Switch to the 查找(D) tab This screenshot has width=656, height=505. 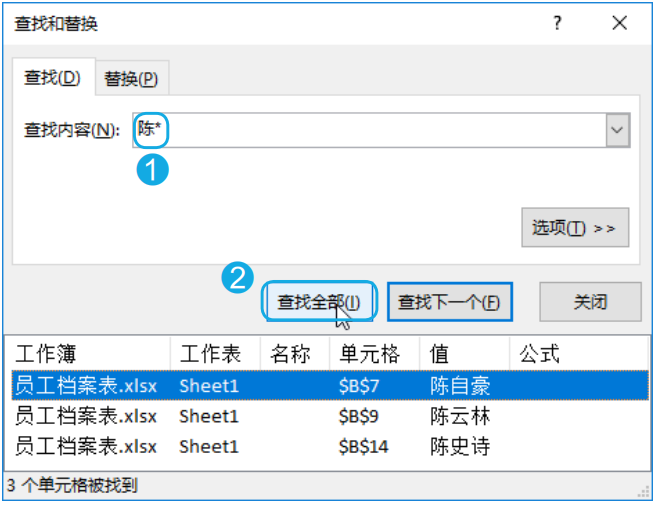54,77
